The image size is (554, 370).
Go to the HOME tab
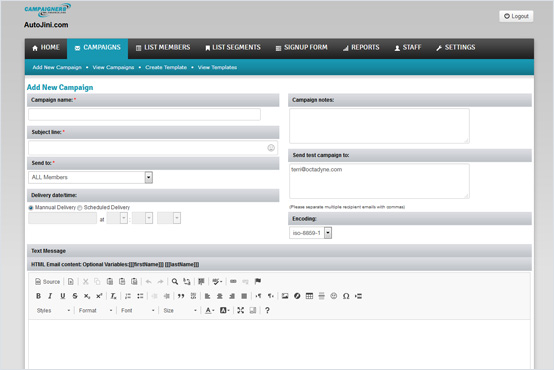click(46, 48)
